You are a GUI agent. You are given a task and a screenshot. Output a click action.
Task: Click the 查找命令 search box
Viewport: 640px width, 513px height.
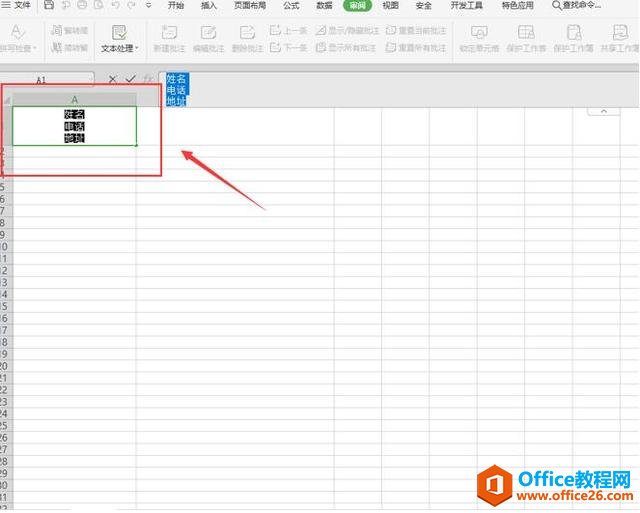576,5
